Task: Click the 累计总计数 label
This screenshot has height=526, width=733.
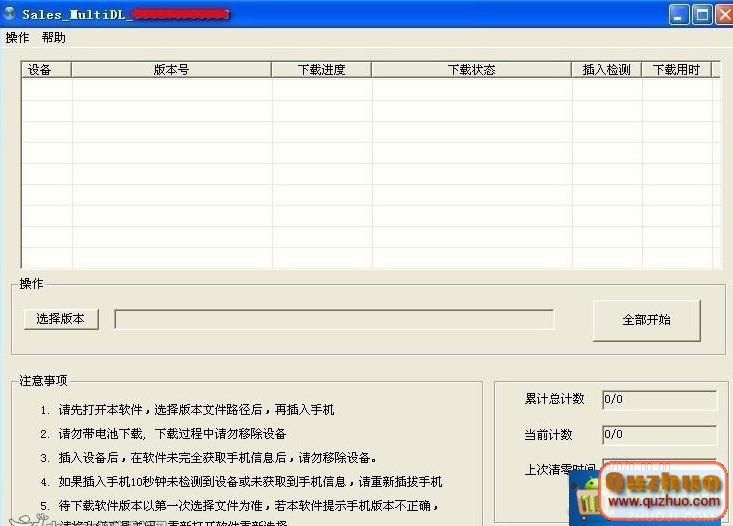Action: (x=554, y=399)
